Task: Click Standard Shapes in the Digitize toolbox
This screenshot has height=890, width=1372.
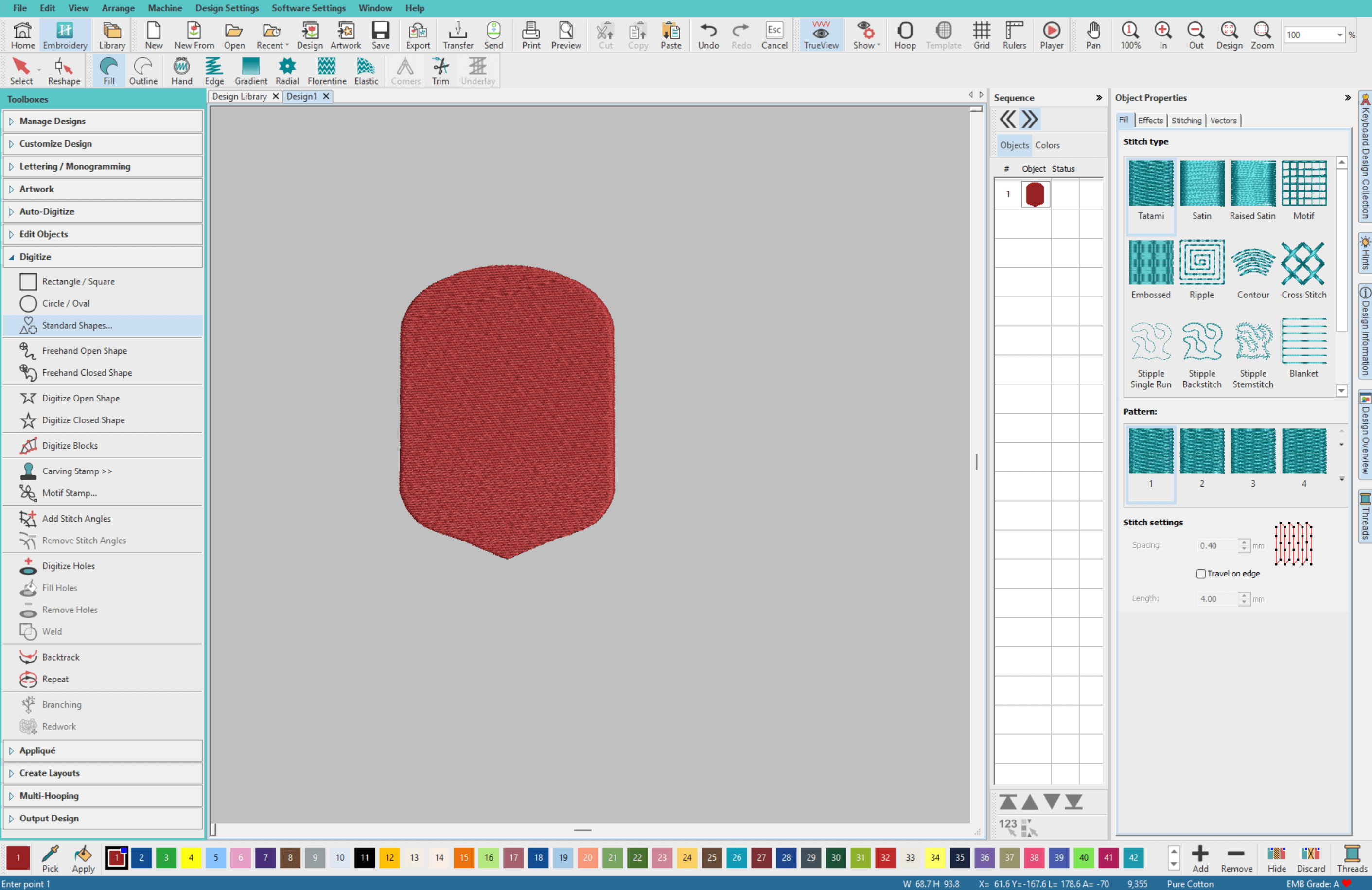Action: tap(77, 325)
